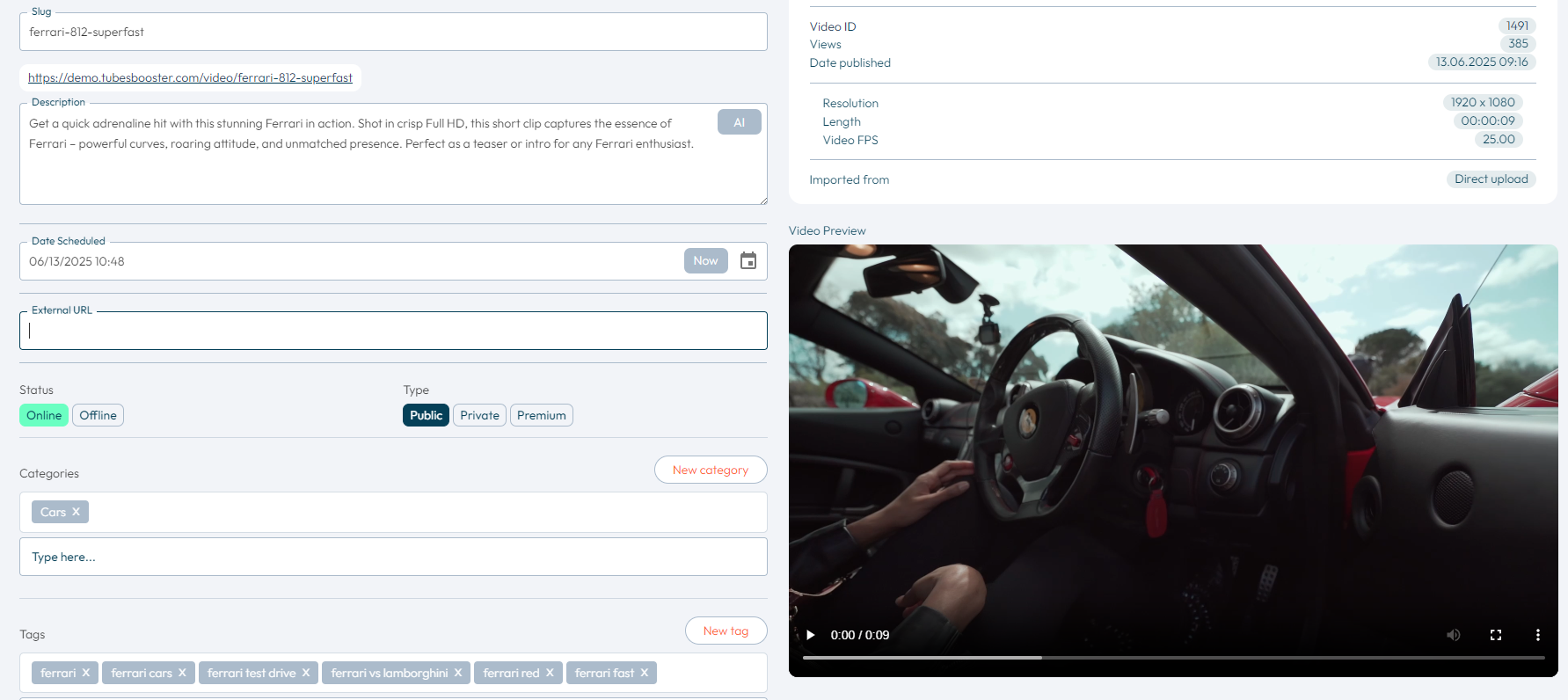
Task: Remove the Cars category chip
Action: pyautogui.click(x=76, y=512)
